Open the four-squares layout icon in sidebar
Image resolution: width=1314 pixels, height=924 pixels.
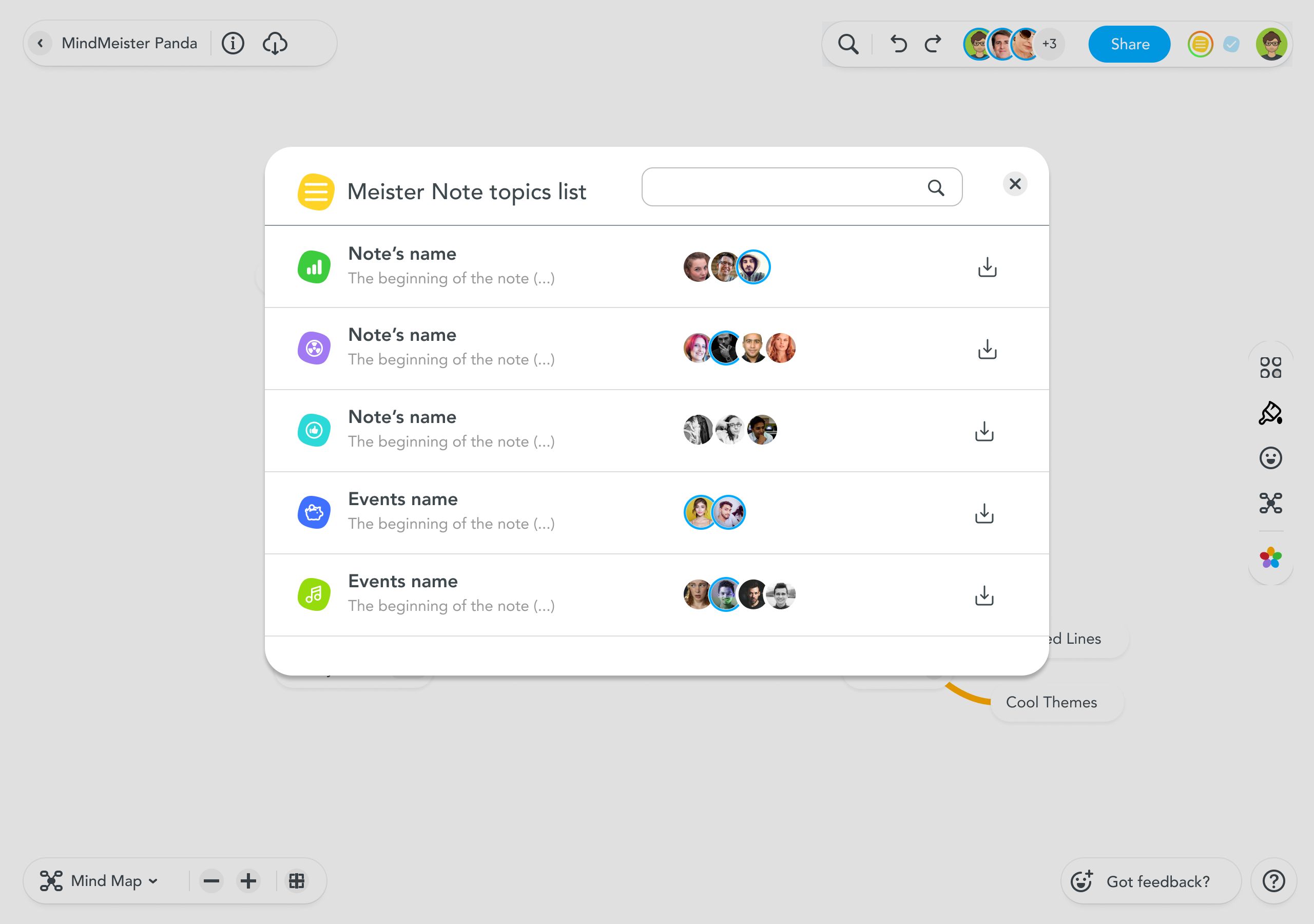click(1270, 368)
